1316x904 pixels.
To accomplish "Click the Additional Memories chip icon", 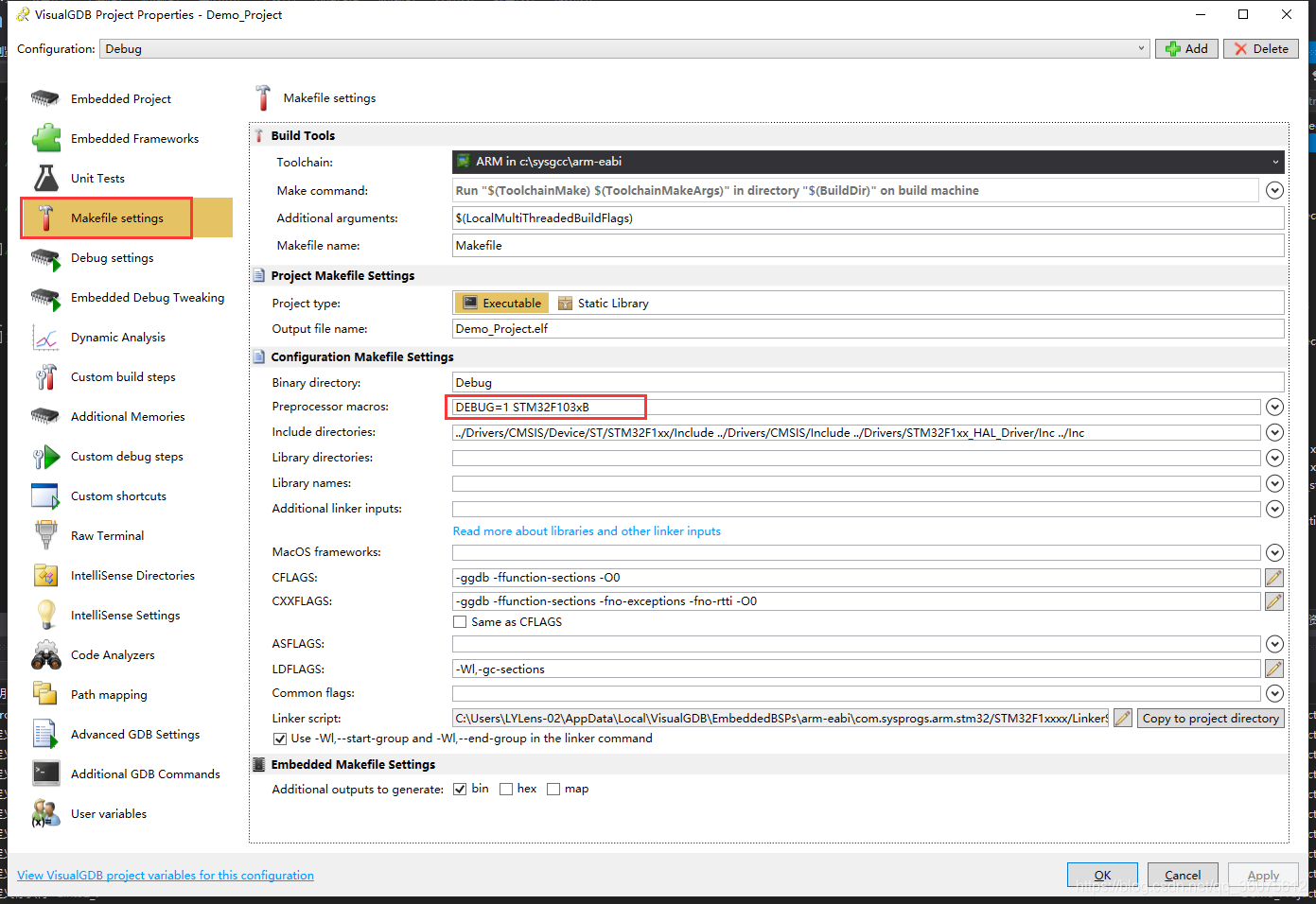I will [x=45, y=416].
